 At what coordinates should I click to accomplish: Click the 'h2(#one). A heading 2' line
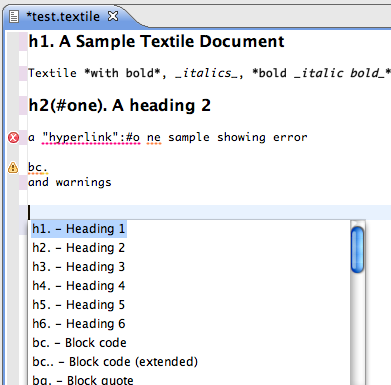120,105
